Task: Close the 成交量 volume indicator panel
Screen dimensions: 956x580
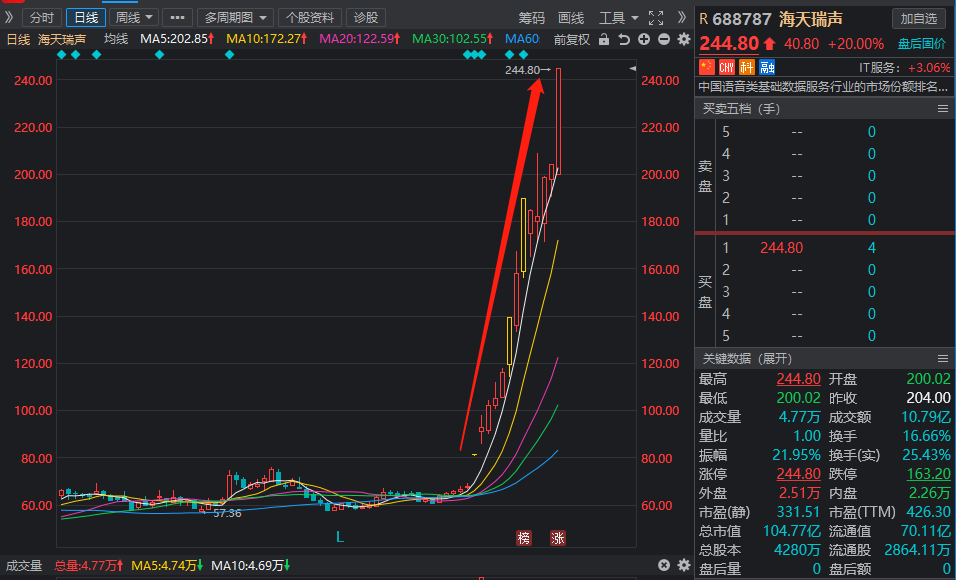Action: tap(664, 565)
